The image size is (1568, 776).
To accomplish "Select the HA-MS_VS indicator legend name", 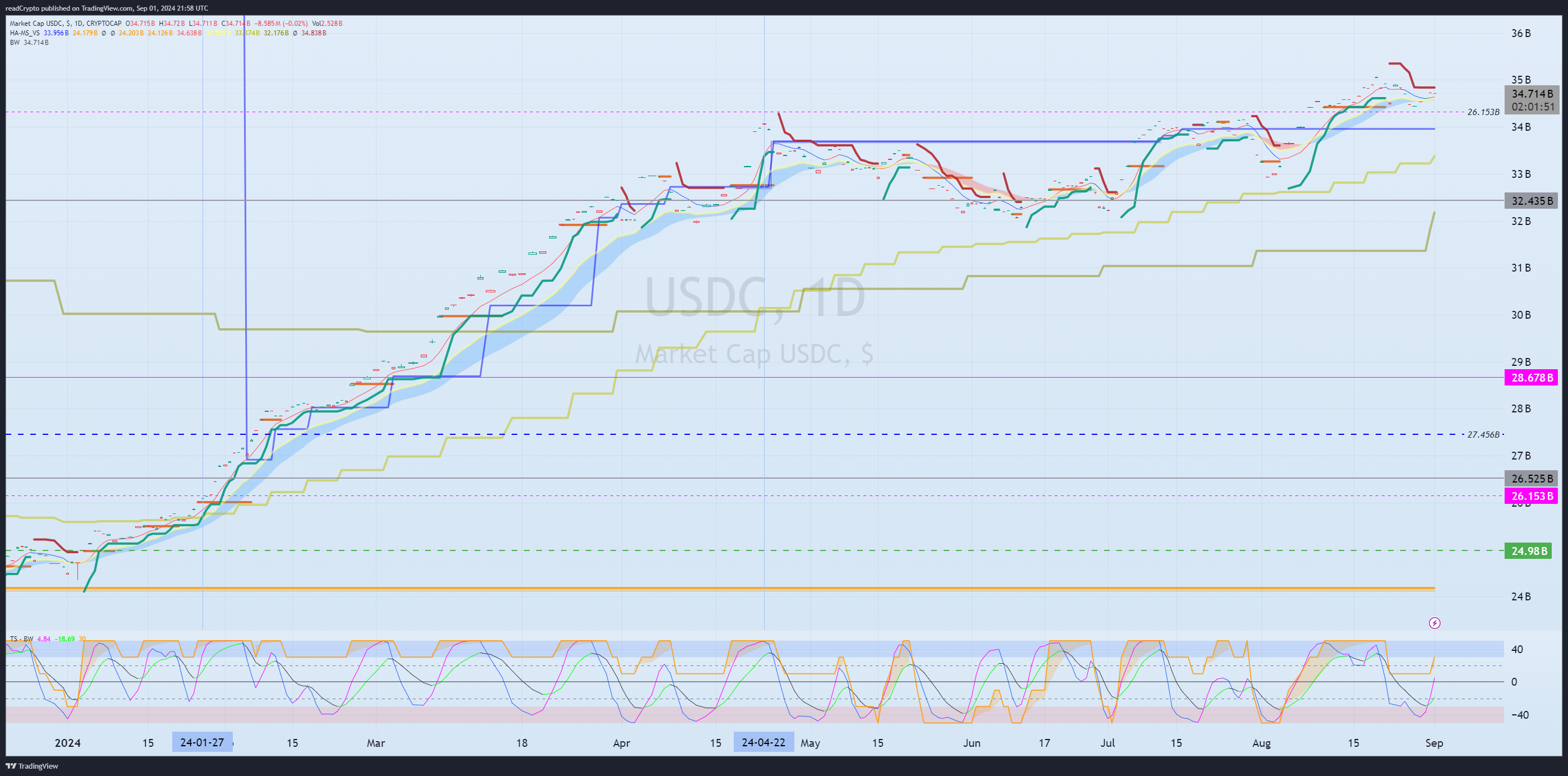I will coord(25,33).
